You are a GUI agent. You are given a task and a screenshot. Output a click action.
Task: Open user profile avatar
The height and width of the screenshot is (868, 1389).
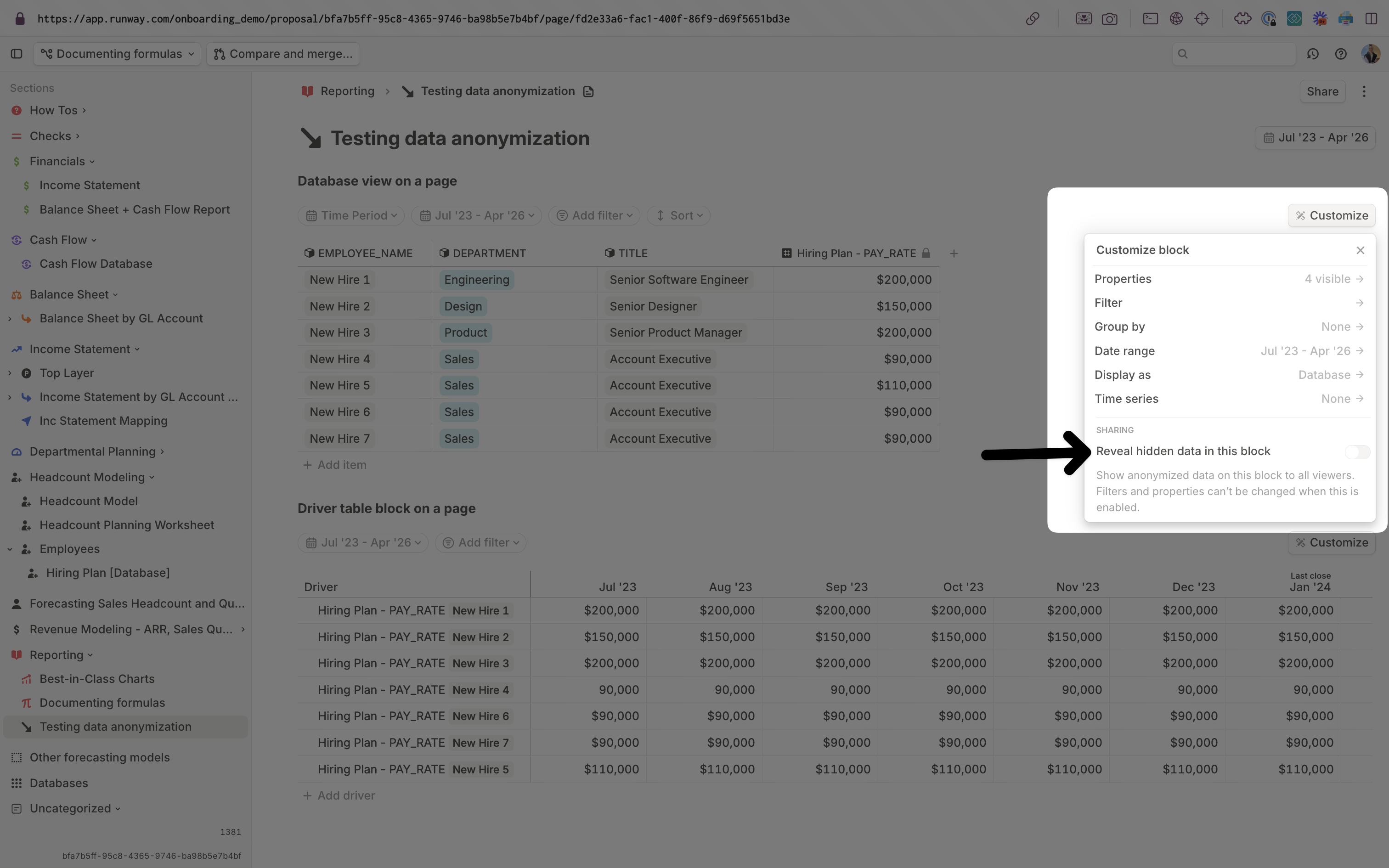coord(1371,54)
